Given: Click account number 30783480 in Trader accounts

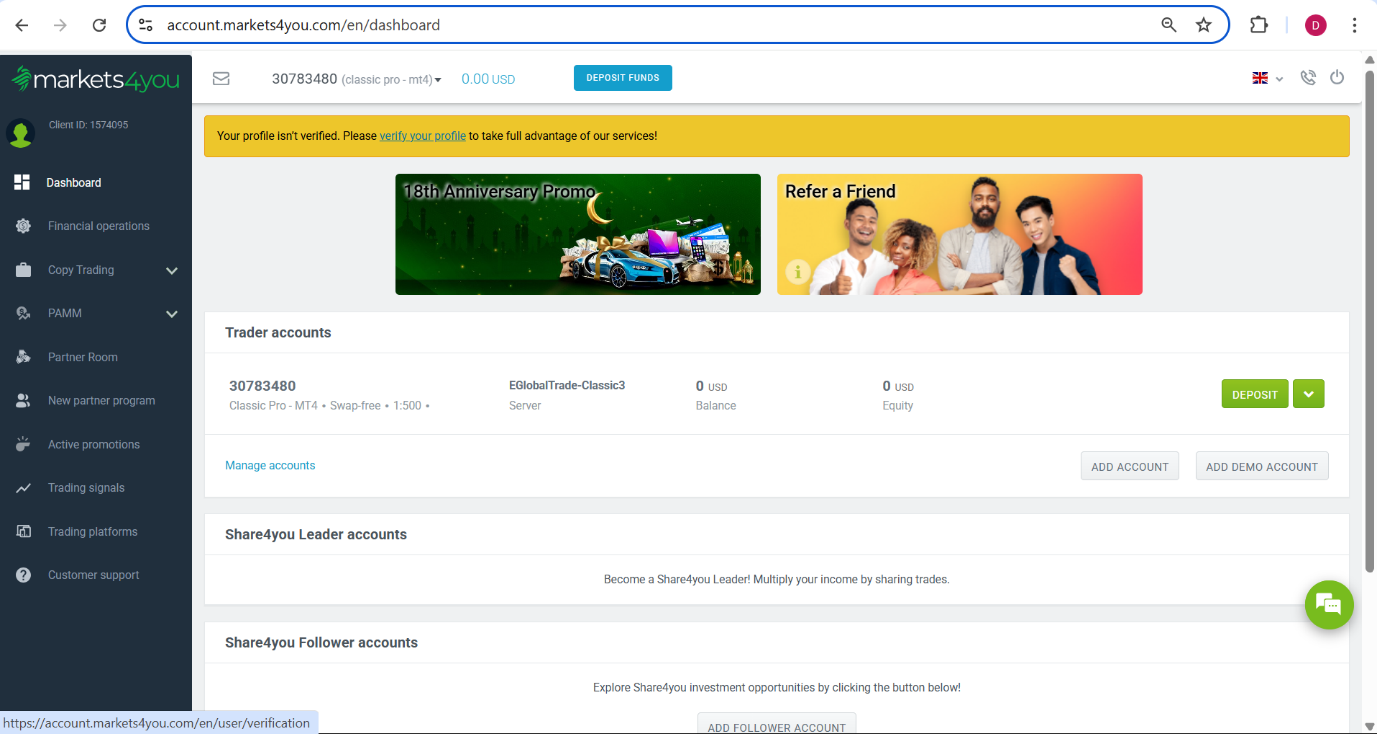Looking at the screenshot, I should pyautogui.click(x=262, y=386).
